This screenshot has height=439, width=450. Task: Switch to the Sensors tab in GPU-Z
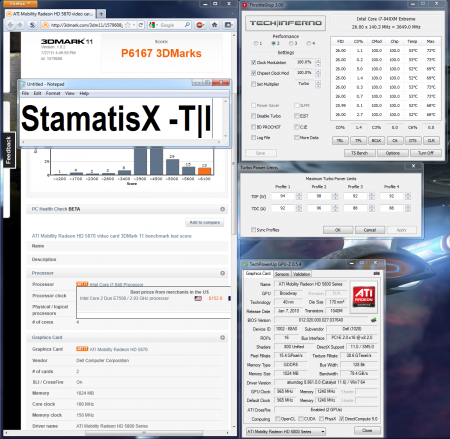282,274
